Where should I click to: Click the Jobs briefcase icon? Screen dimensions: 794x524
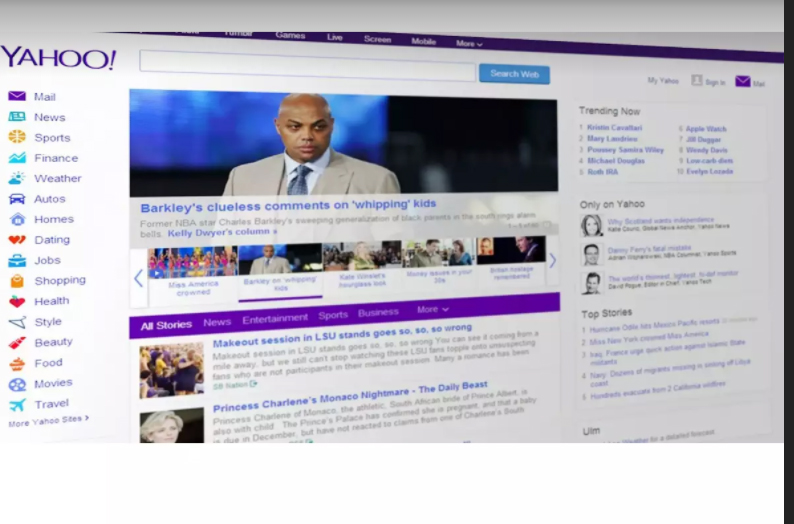point(17,260)
